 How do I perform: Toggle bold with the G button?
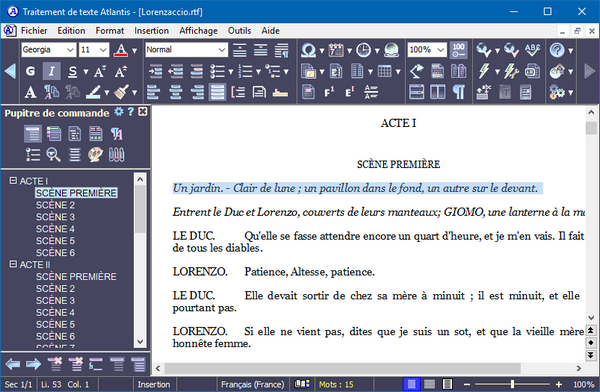pos(31,71)
